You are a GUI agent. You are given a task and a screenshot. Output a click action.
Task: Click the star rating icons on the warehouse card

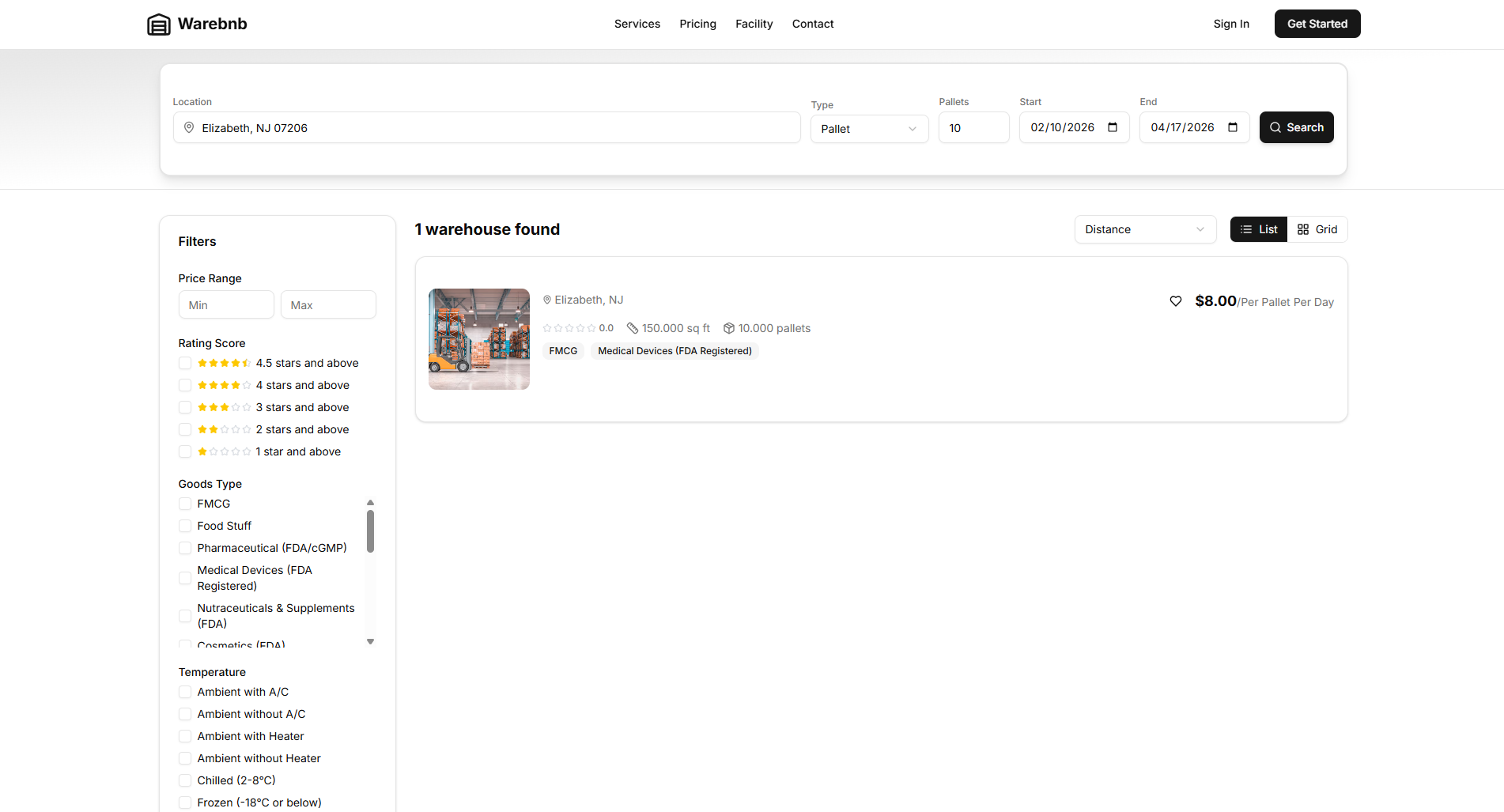coord(568,327)
